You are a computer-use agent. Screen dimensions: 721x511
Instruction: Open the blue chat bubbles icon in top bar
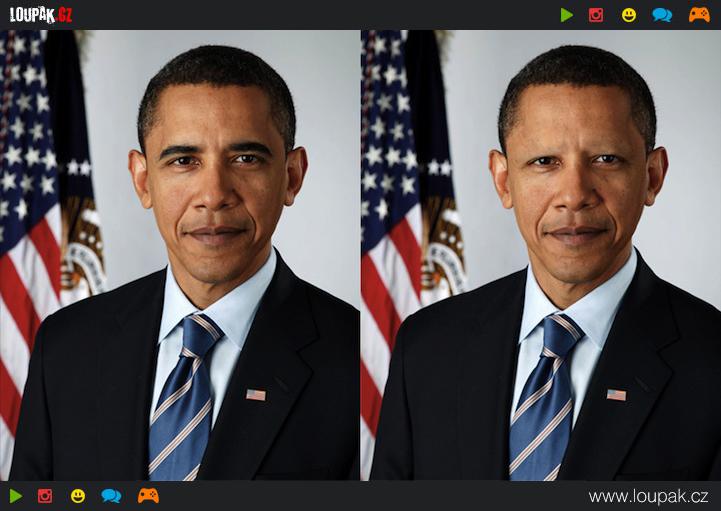pos(662,15)
